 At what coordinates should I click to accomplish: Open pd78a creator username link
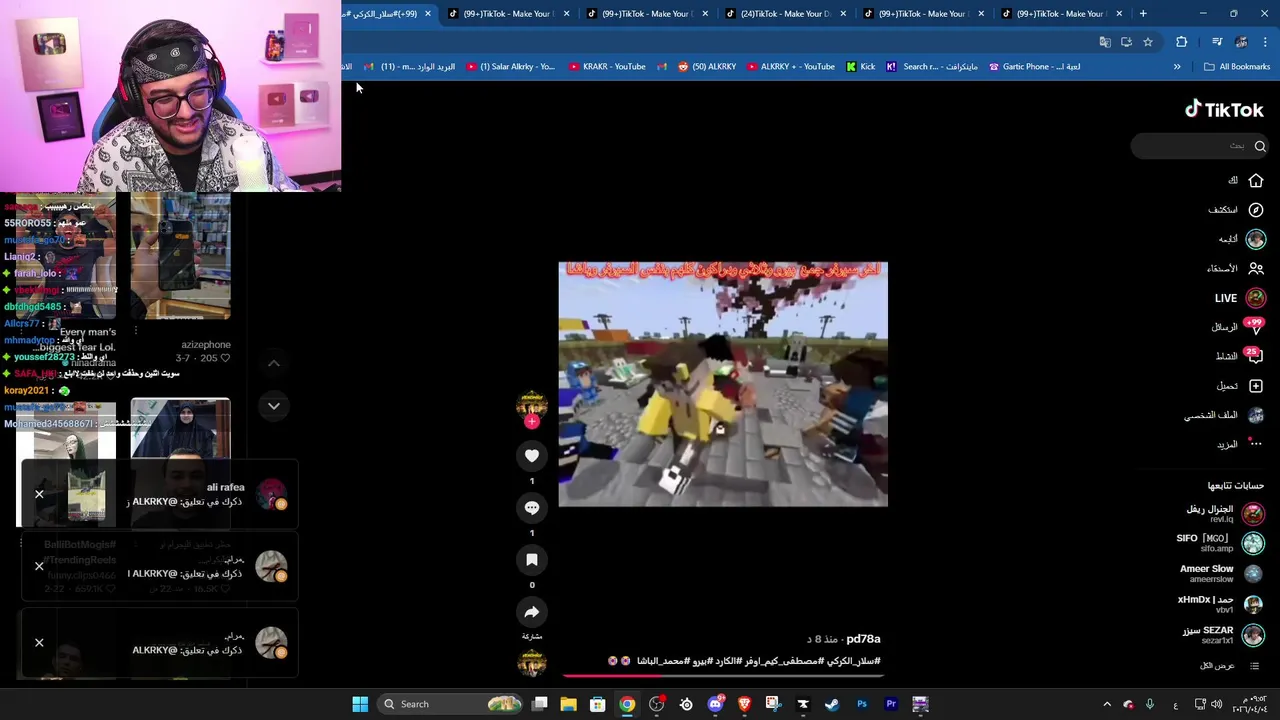tap(863, 639)
